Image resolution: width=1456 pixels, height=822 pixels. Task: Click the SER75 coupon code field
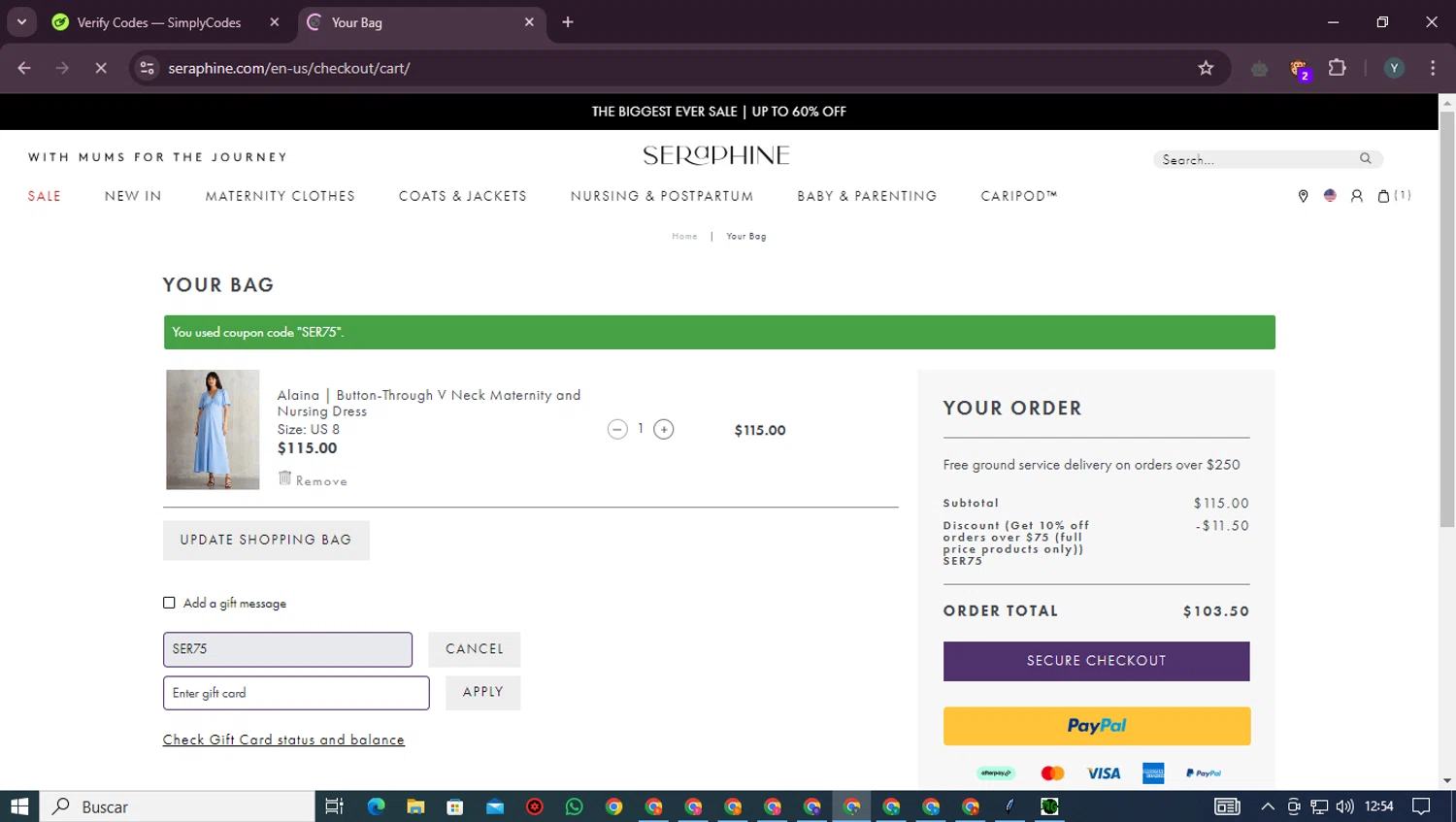click(x=287, y=649)
